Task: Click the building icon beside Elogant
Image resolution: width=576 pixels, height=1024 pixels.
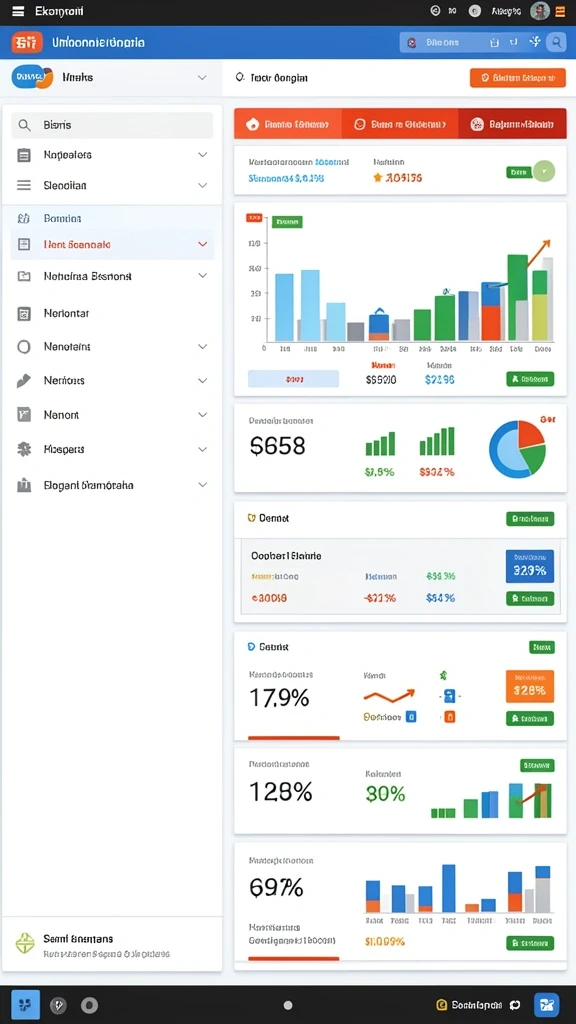Action: click(x=24, y=485)
